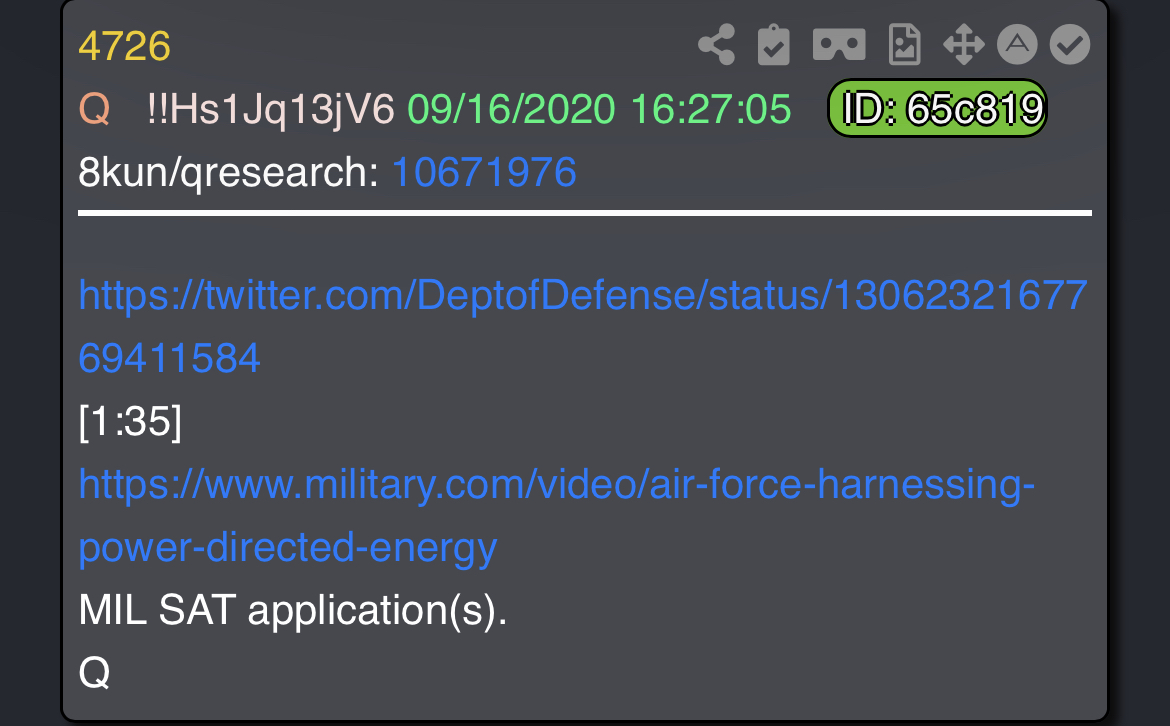This screenshot has width=1170, height=726.
Task: Click the orange Q author name
Action: pos(95,110)
